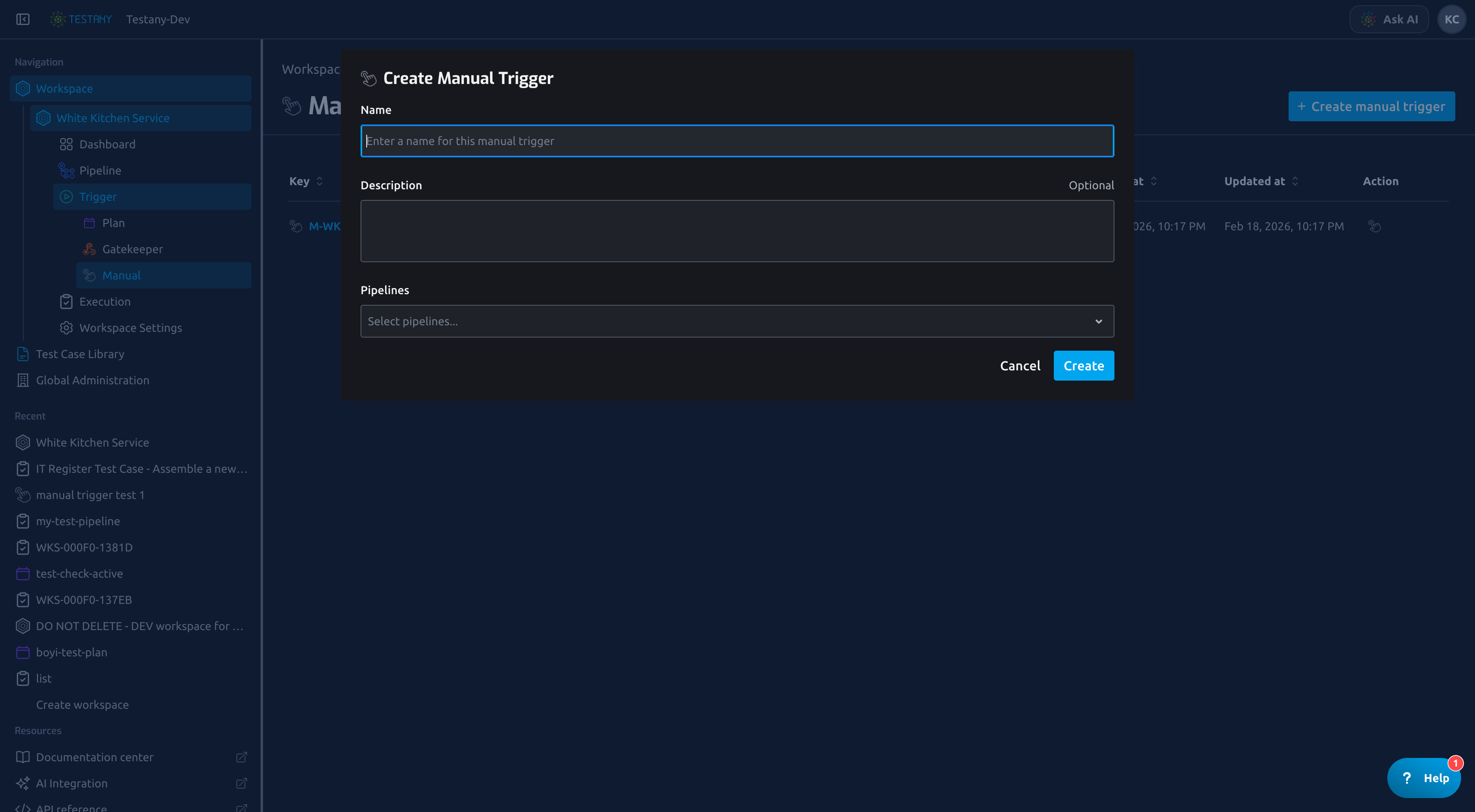
Task: Click the Create workspace link
Action: 82,705
